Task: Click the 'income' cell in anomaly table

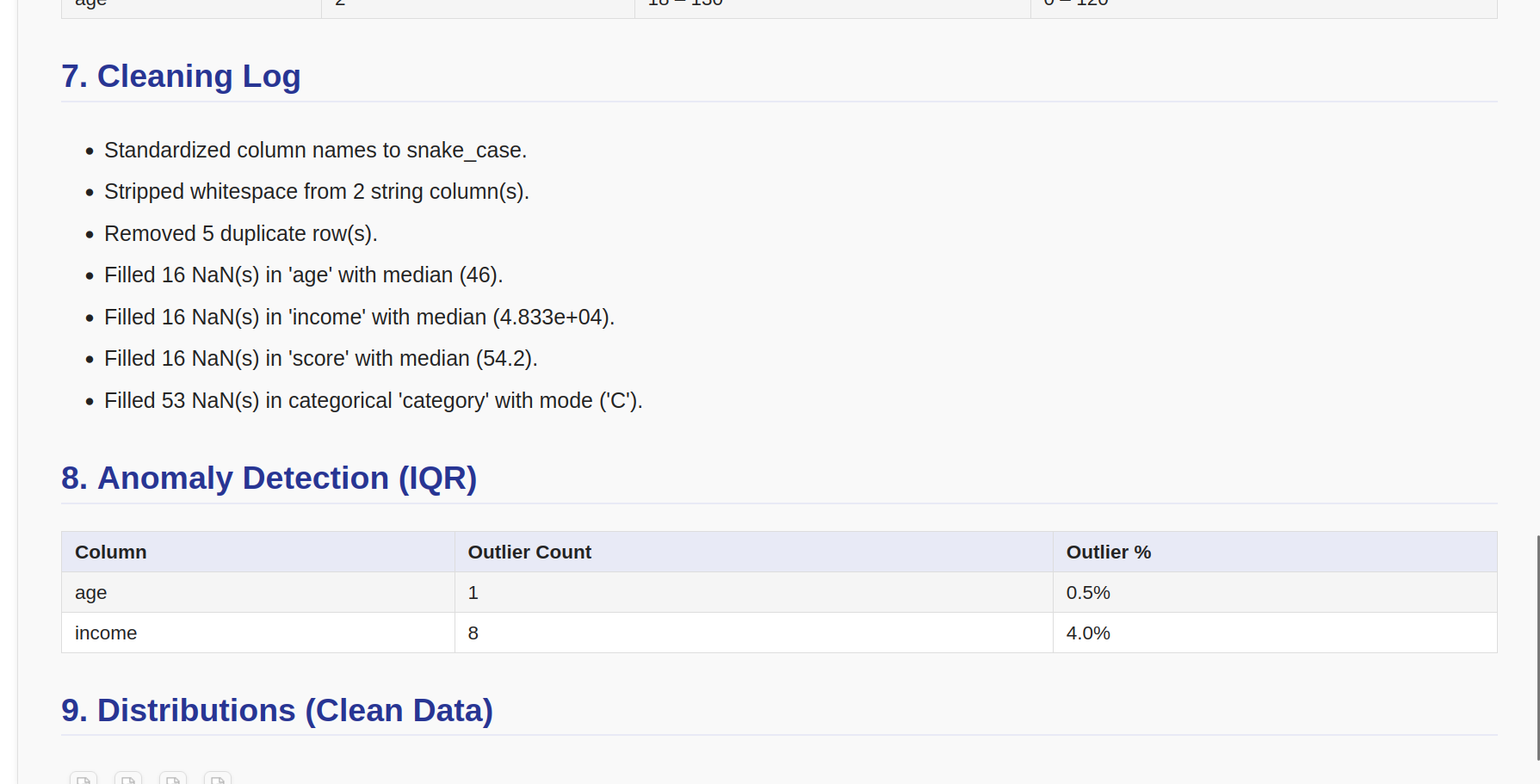Action: [x=258, y=633]
